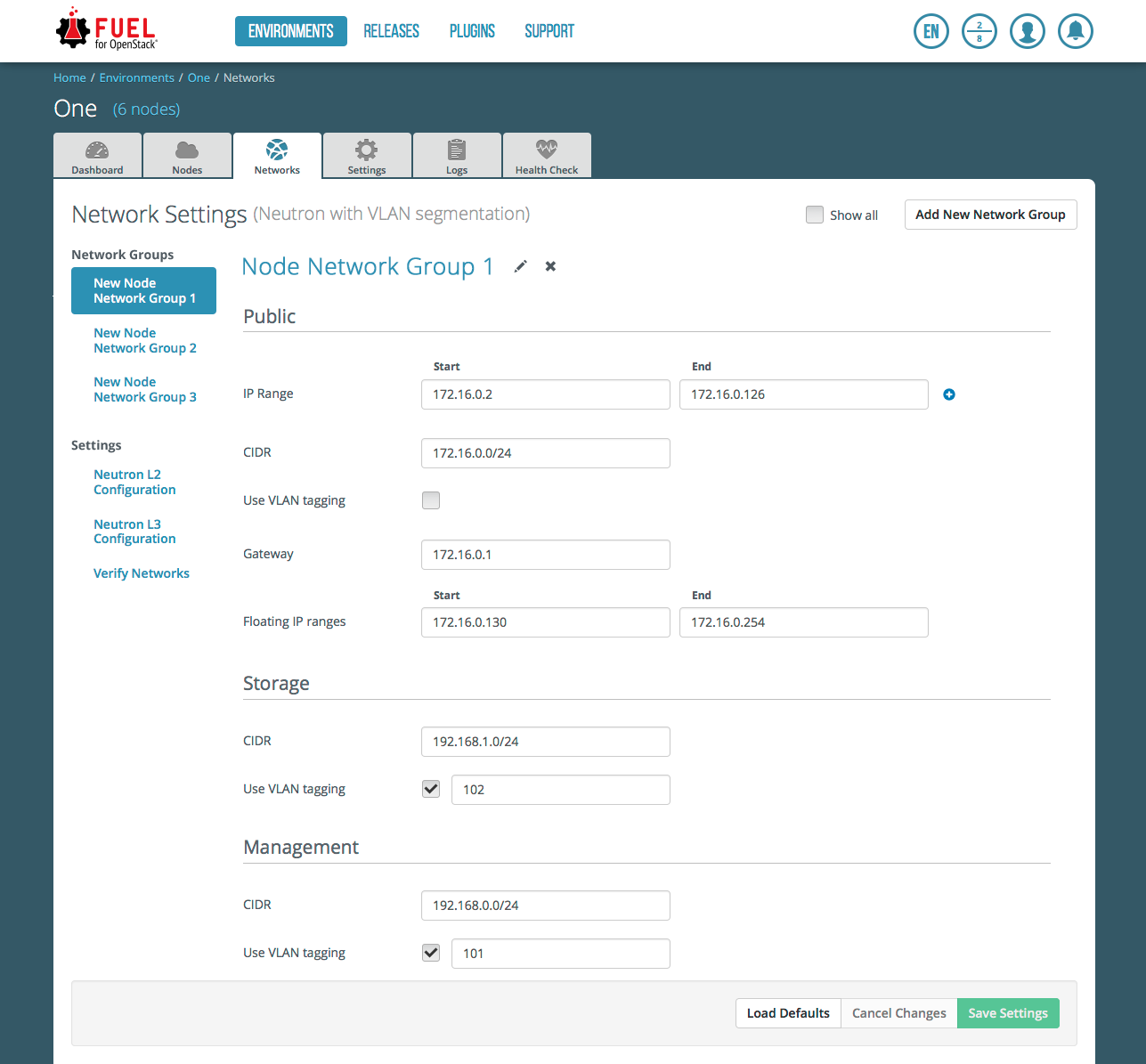Delete node network group with X icon

[x=550, y=266]
